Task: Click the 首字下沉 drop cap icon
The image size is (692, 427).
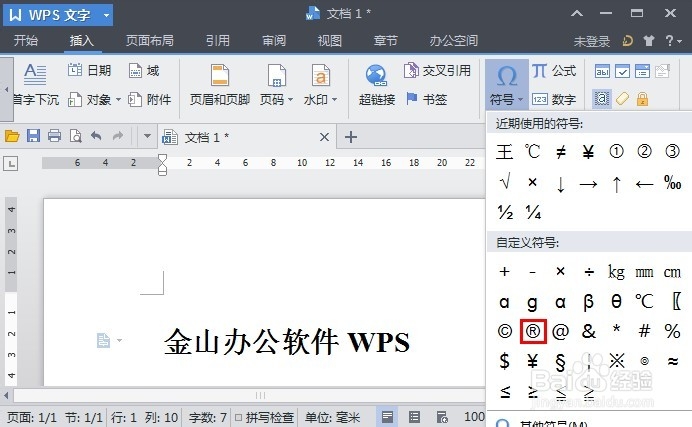Action: (35, 74)
